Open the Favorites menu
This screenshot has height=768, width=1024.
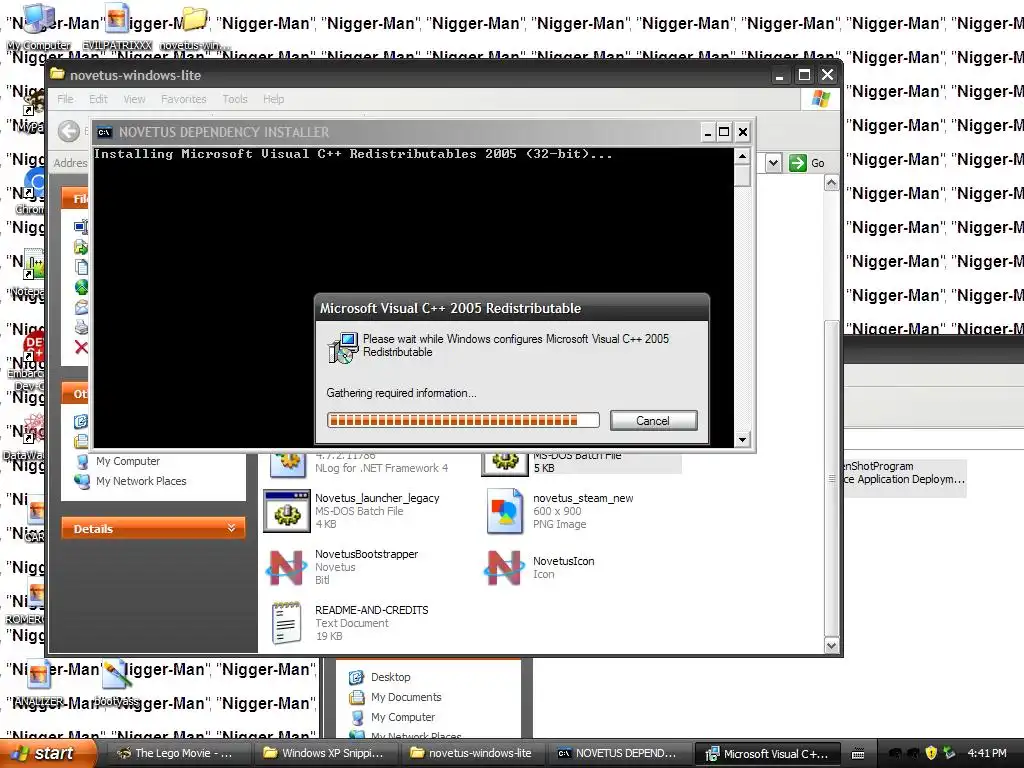[x=184, y=99]
